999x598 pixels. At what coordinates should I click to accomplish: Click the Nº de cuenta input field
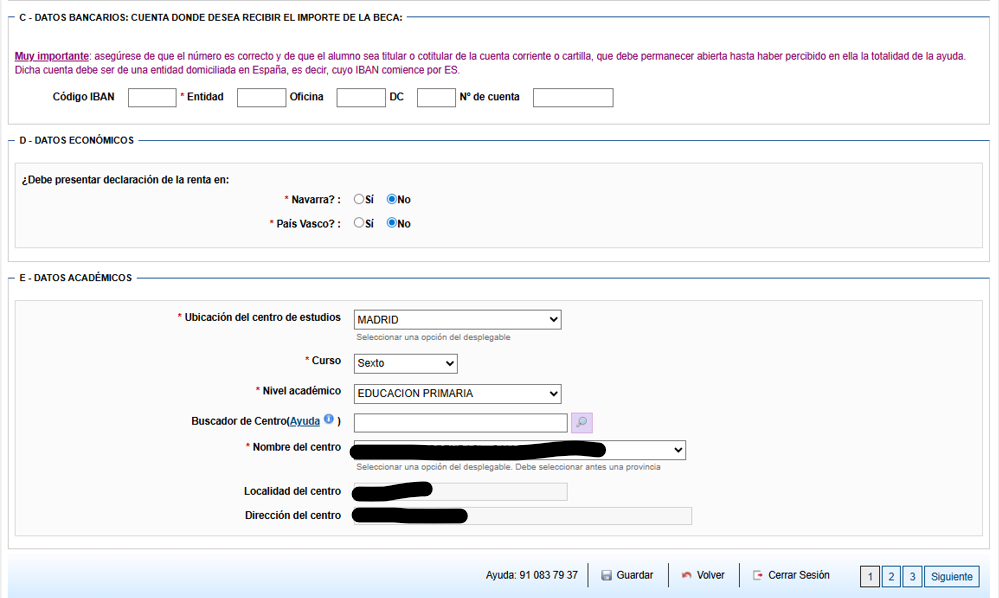[573, 97]
